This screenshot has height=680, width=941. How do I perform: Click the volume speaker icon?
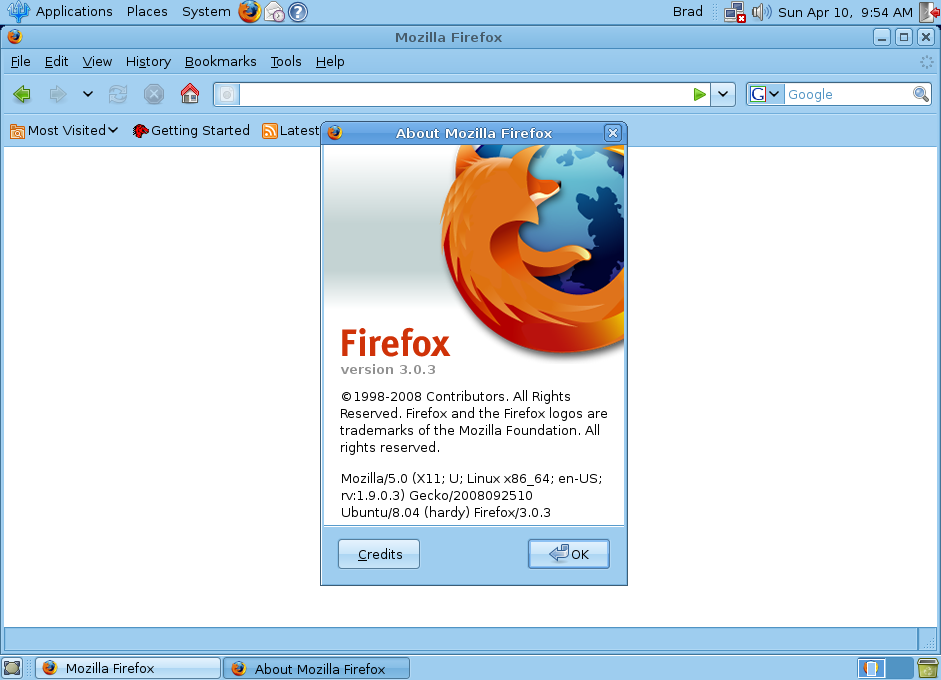coord(762,12)
